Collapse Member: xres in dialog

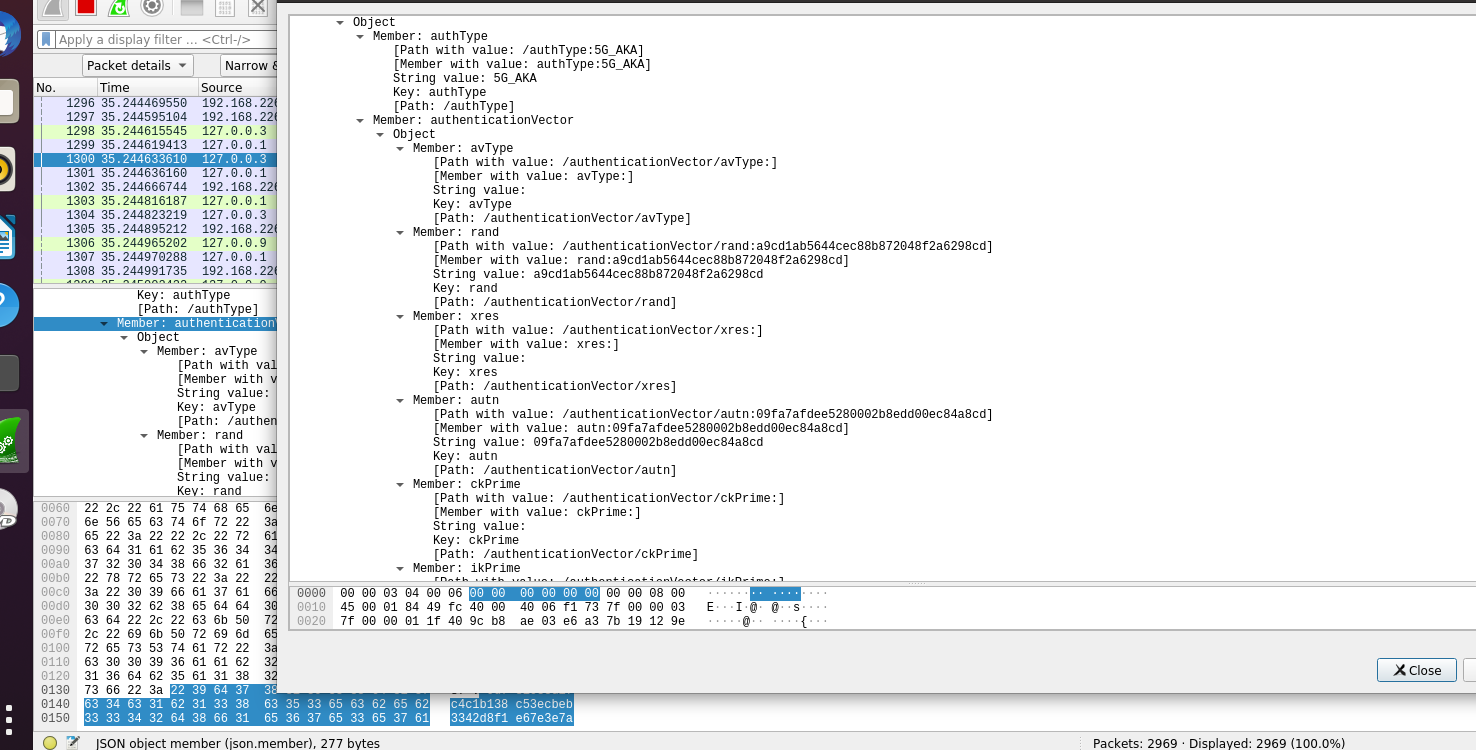[x=401, y=316]
